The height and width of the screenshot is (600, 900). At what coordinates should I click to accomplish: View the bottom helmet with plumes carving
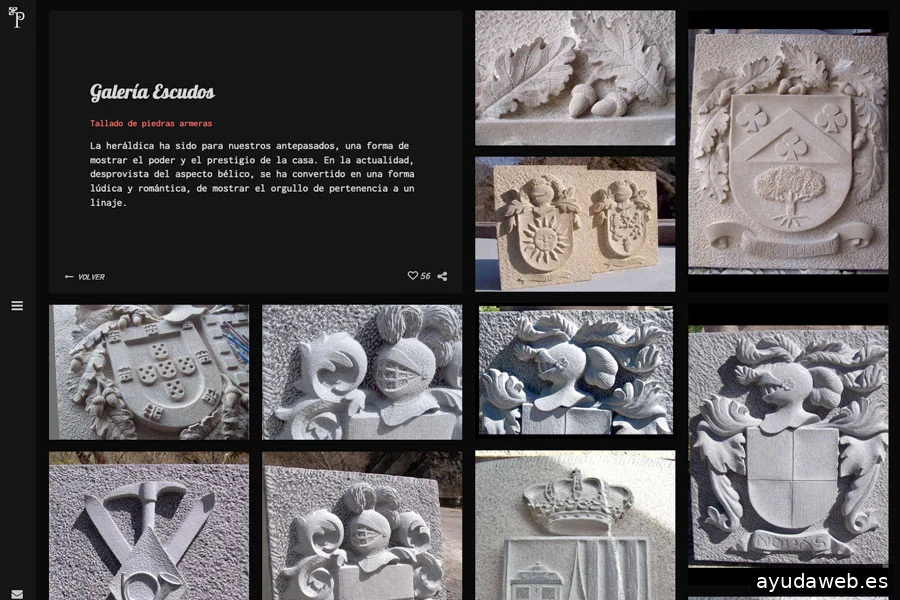tap(362, 527)
